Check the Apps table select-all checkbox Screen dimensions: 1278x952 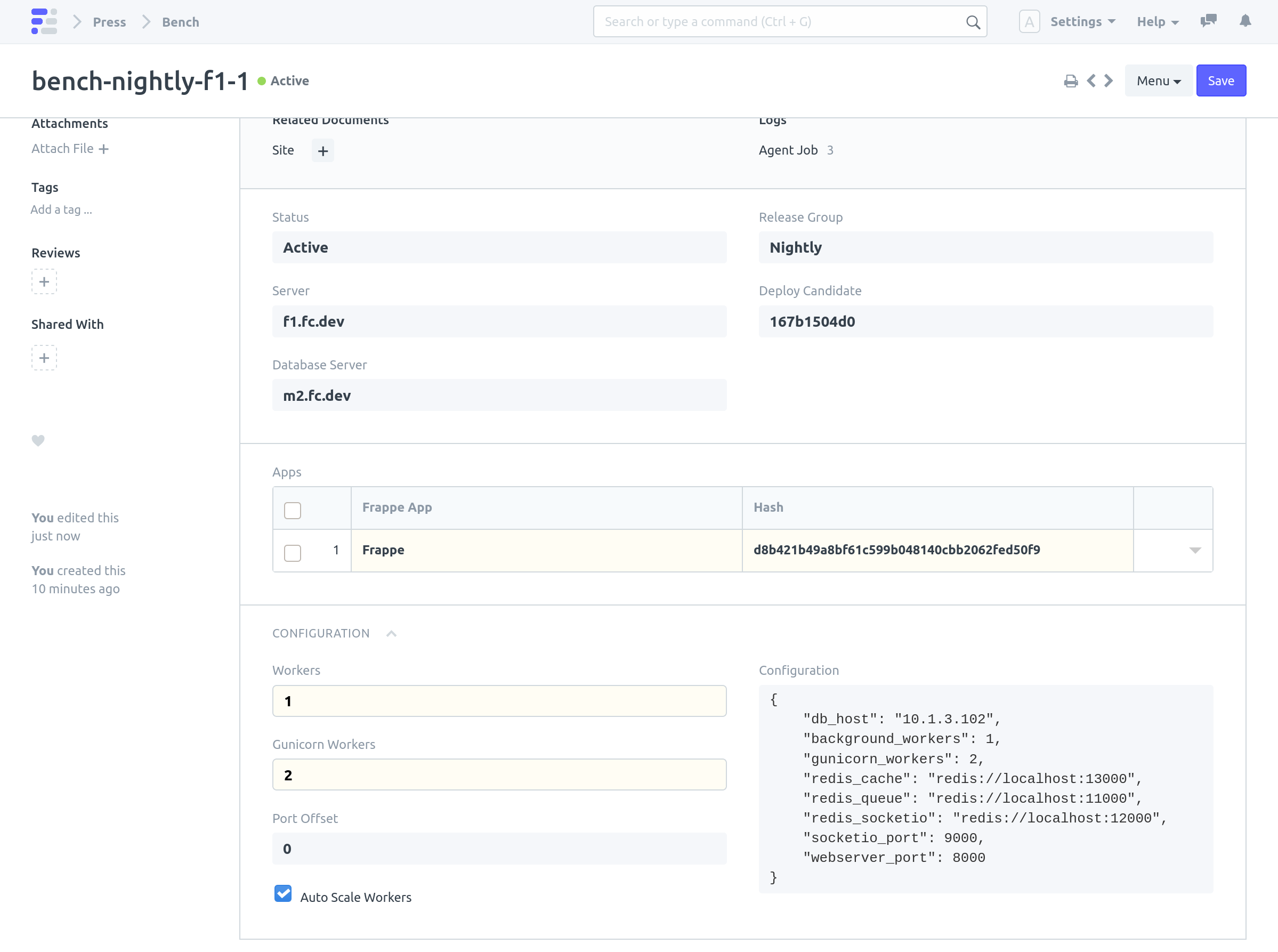(293, 510)
